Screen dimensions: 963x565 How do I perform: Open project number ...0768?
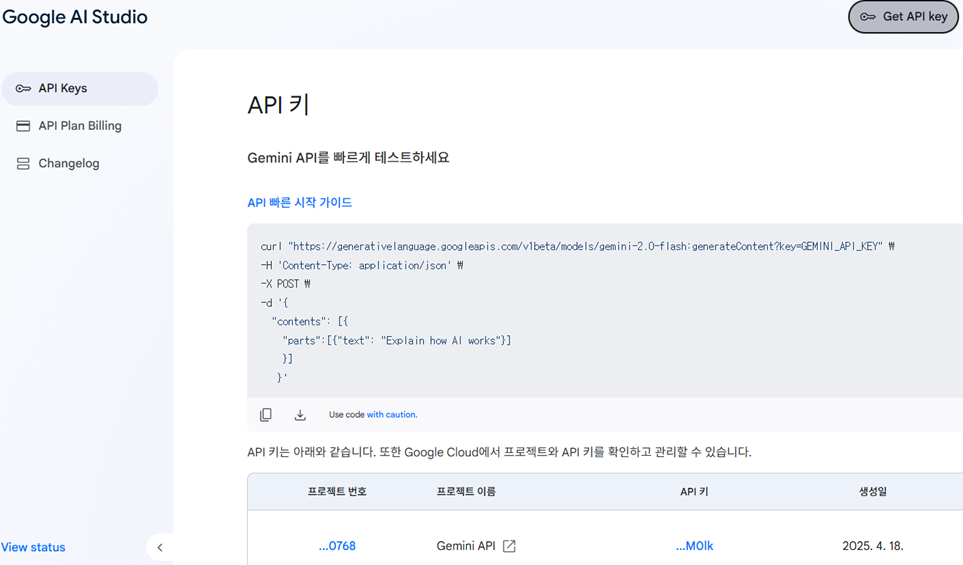(337, 546)
